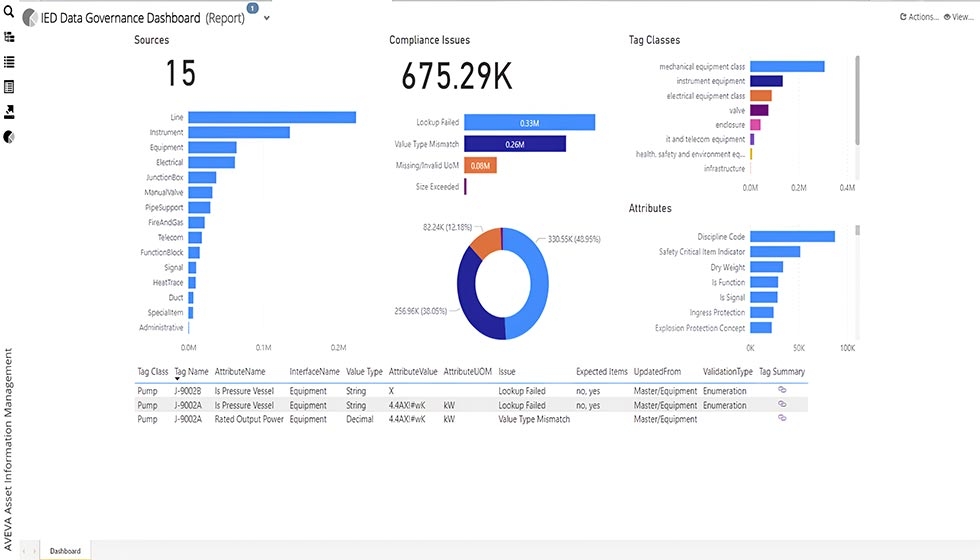Select the Lookup Failed bar in Compliance Issues
Screen dimensions: 980x560
(x=530, y=122)
